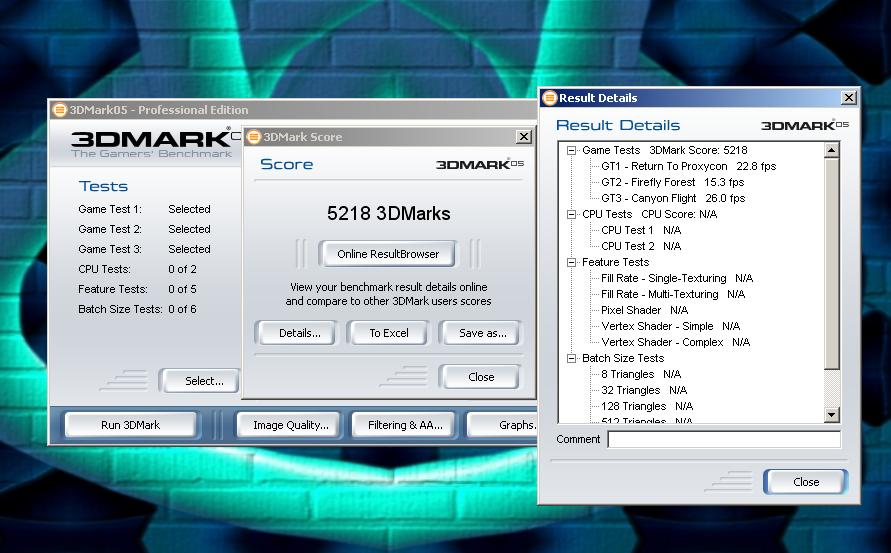Click the Result Details window title icon

click(x=549, y=98)
